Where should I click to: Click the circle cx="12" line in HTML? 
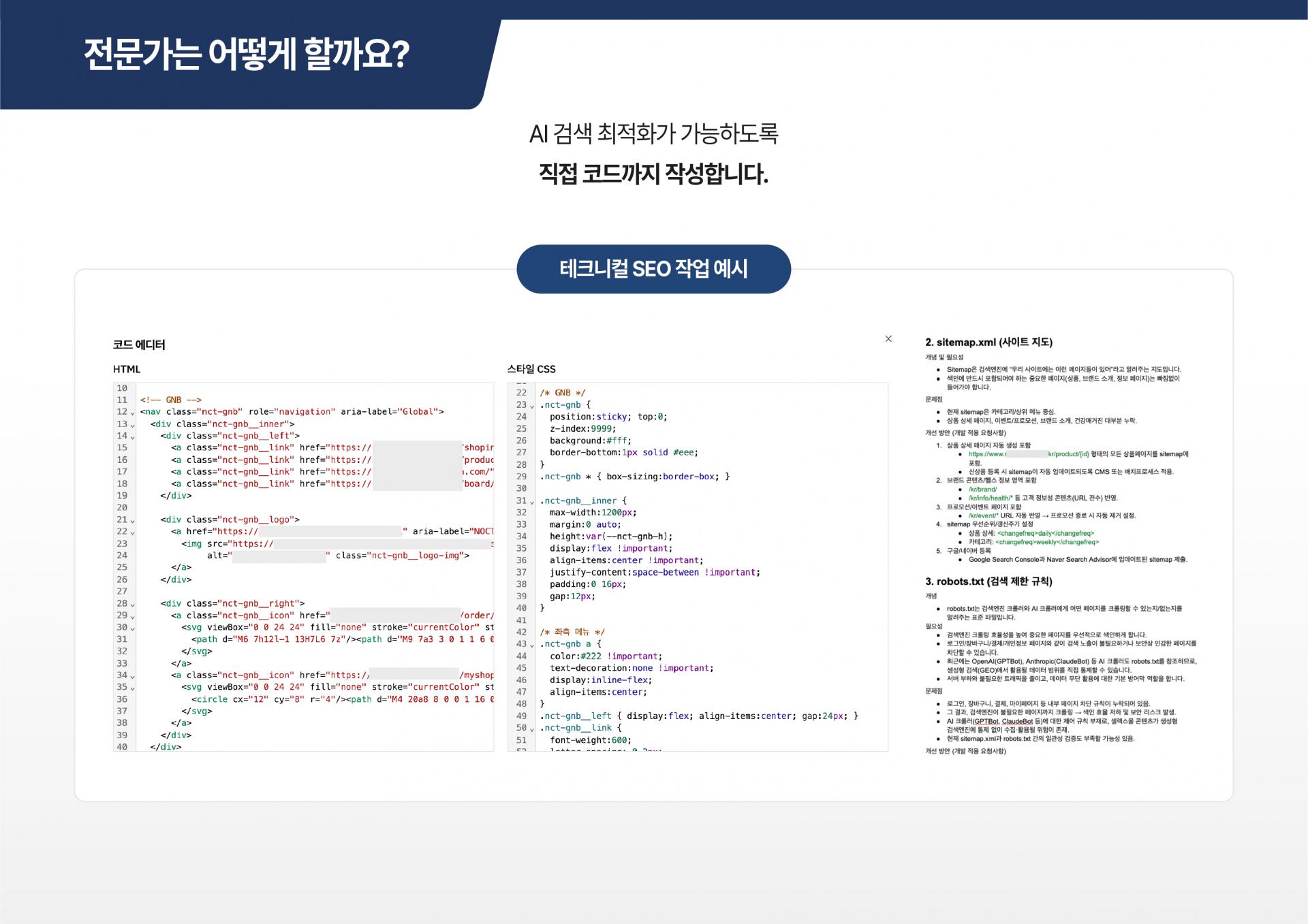(x=343, y=699)
